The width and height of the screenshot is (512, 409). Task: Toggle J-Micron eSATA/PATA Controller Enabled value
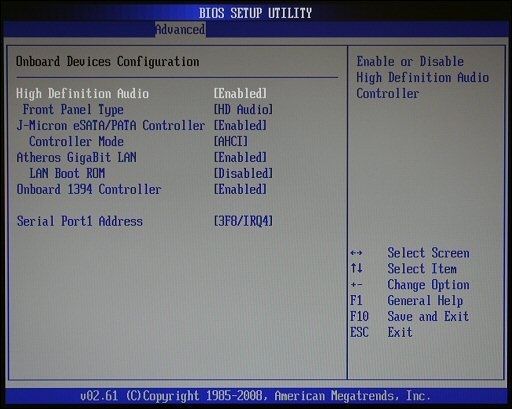240,126
